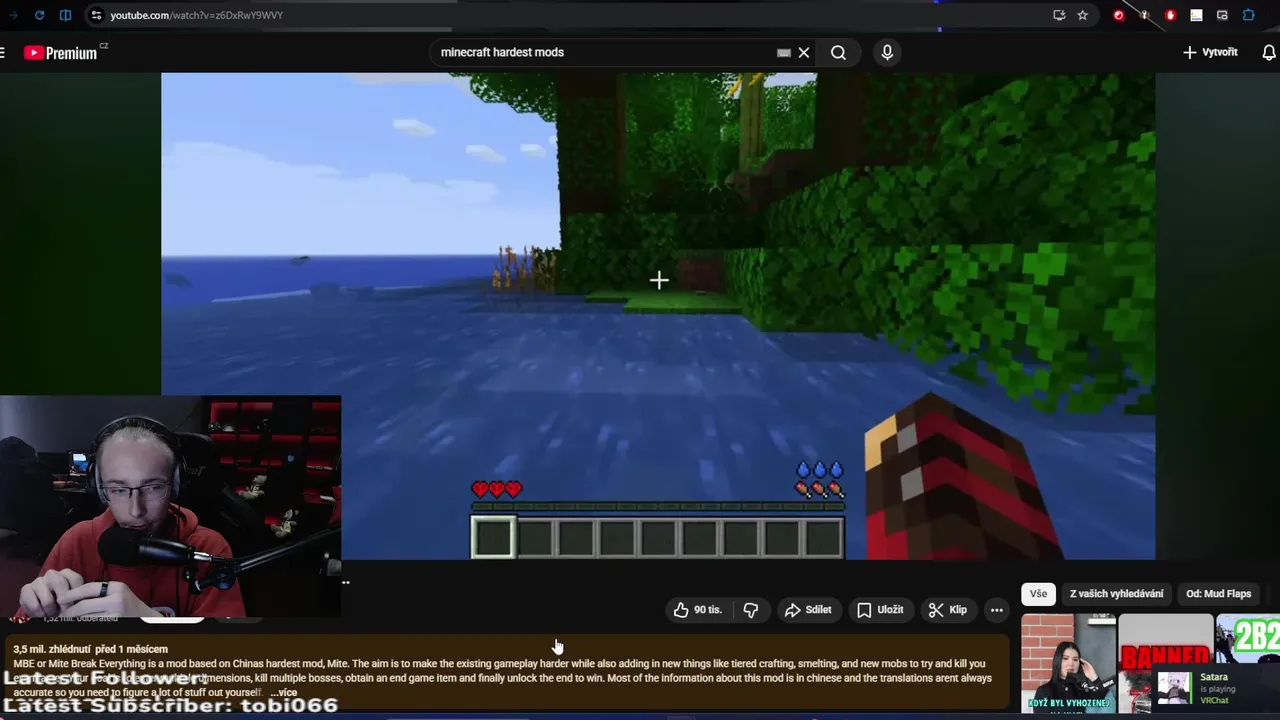Click the install/cast icon in address bar

(1059, 15)
